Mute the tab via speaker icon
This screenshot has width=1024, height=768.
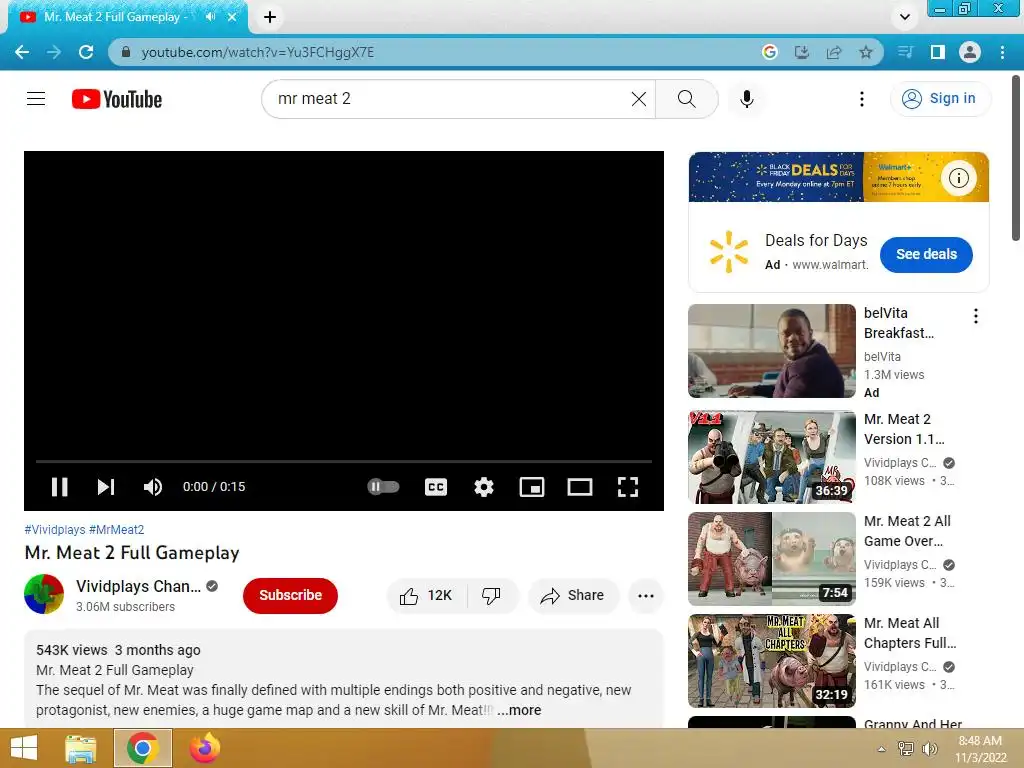click(x=210, y=17)
